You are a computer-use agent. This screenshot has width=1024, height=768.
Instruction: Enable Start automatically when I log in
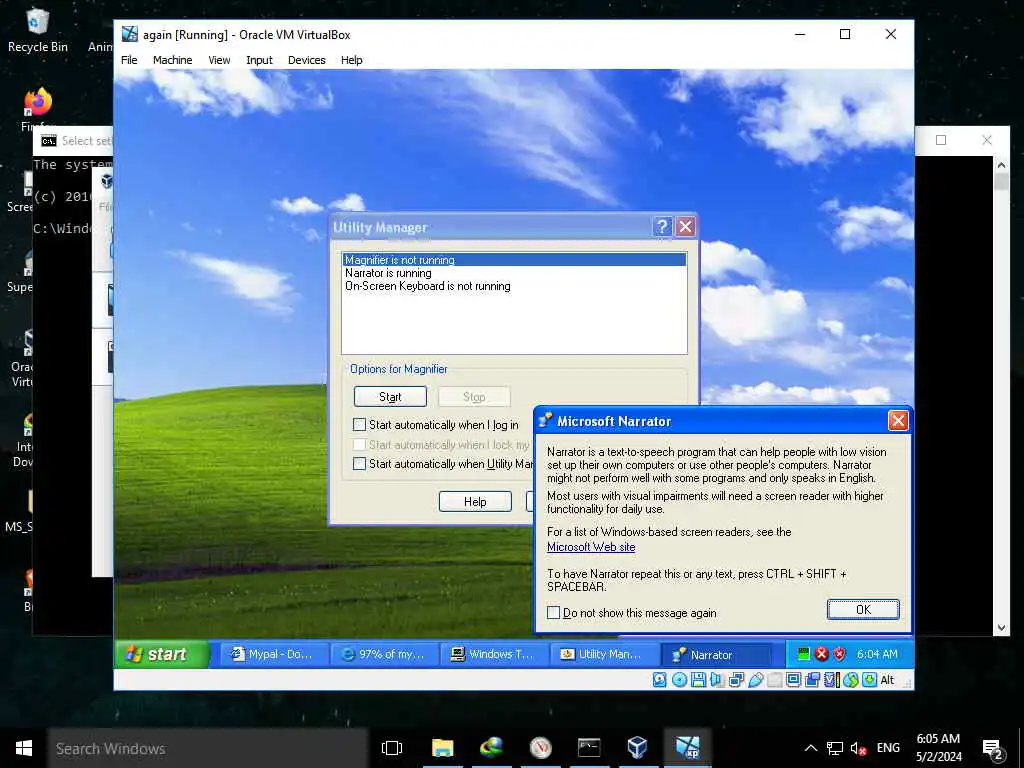click(x=359, y=424)
